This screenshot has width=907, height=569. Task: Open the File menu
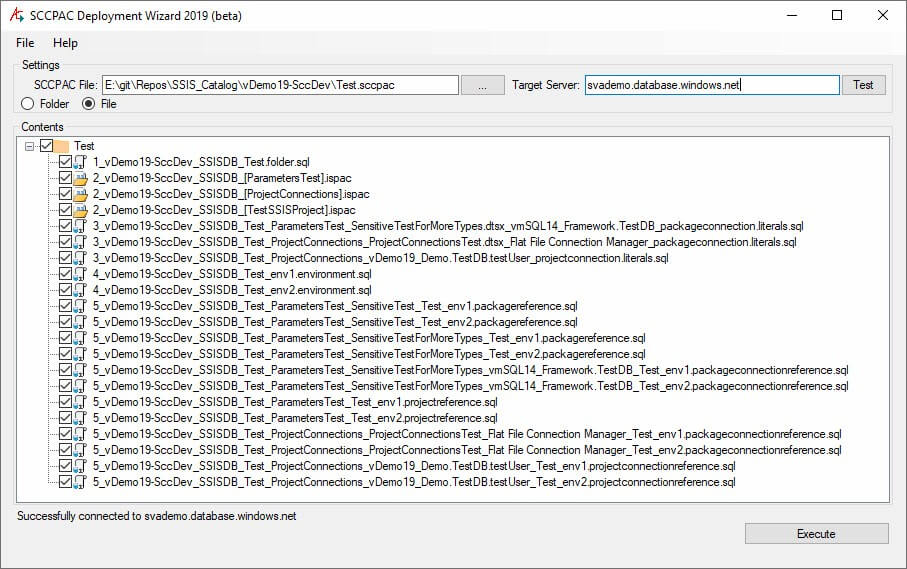click(25, 43)
